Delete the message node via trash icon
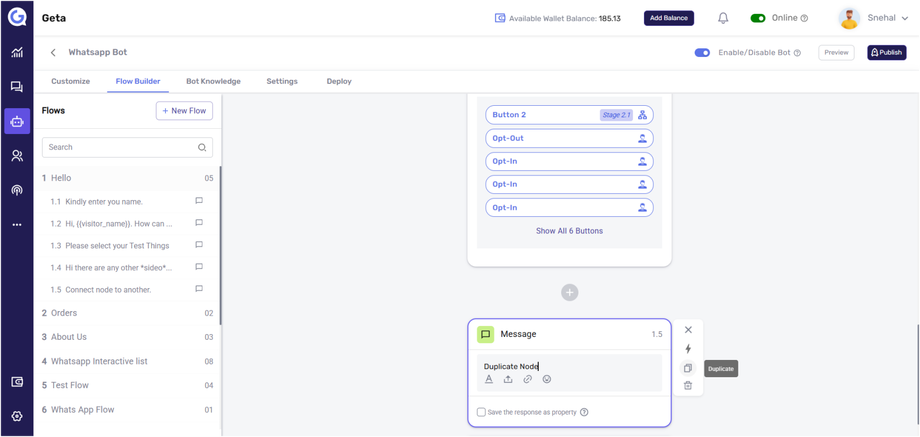Screen dimensions: 920x437 (x=688, y=386)
